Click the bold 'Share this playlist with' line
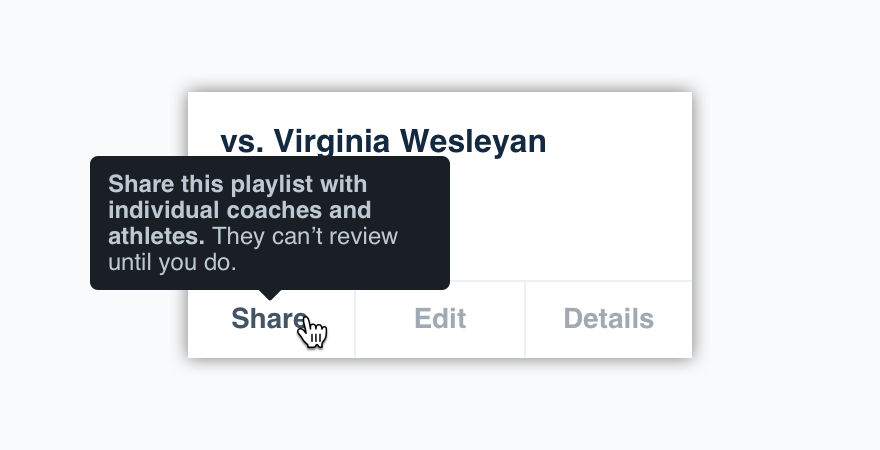This screenshot has height=450, width=880. point(237,184)
